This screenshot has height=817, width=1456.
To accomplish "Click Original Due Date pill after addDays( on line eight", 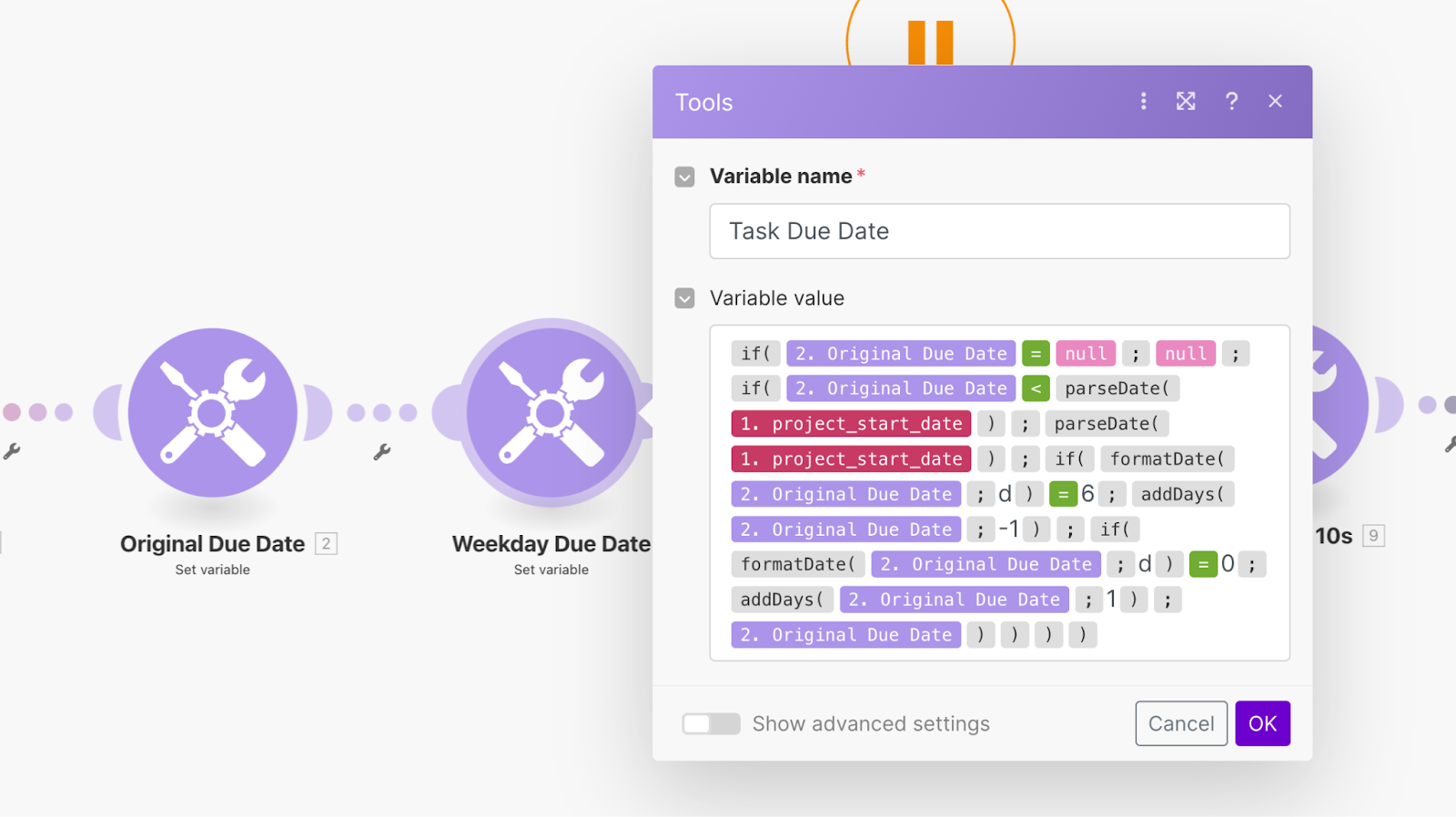I will tap(955, 600).
